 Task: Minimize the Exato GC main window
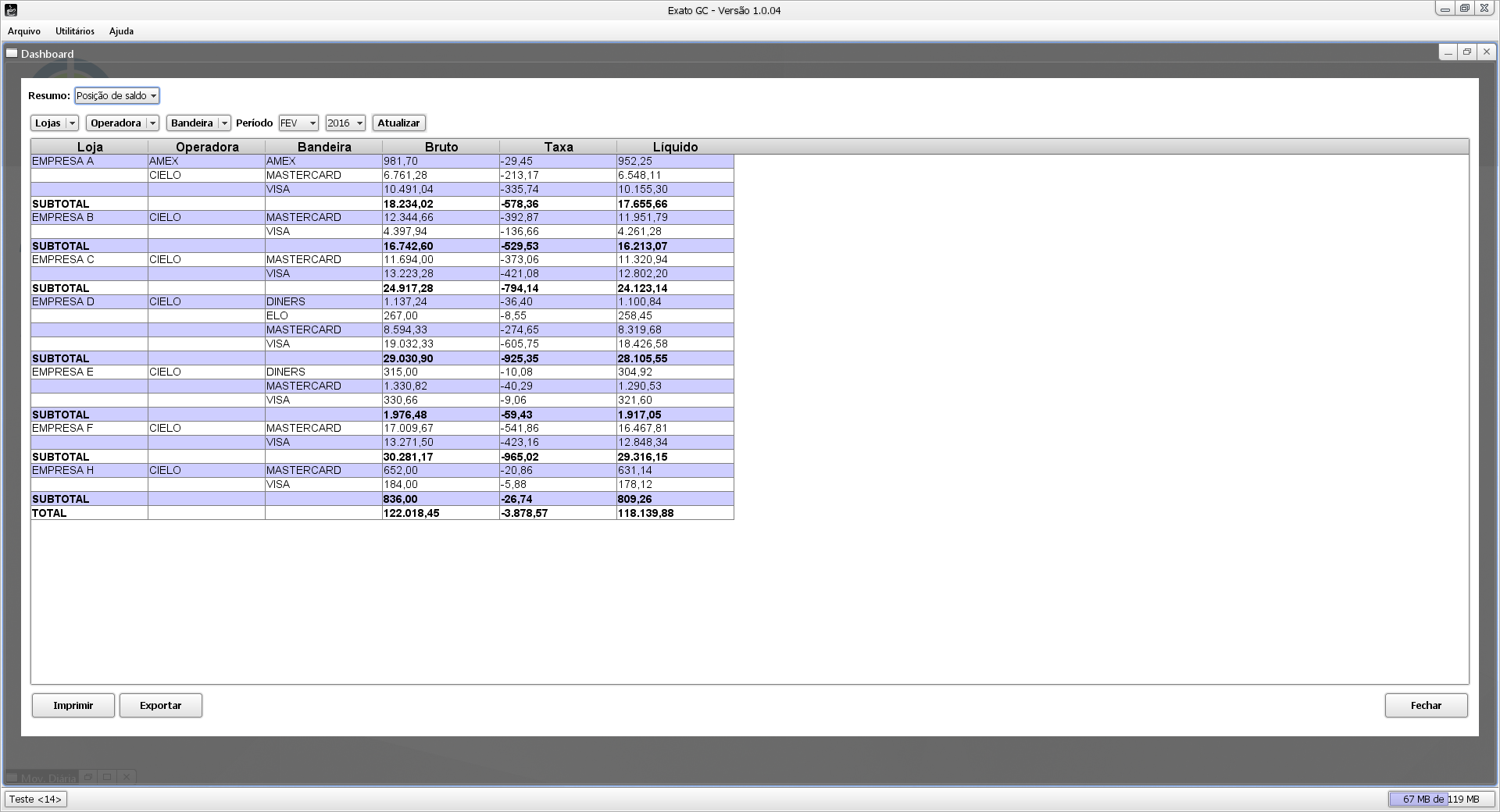point(1445,9)
